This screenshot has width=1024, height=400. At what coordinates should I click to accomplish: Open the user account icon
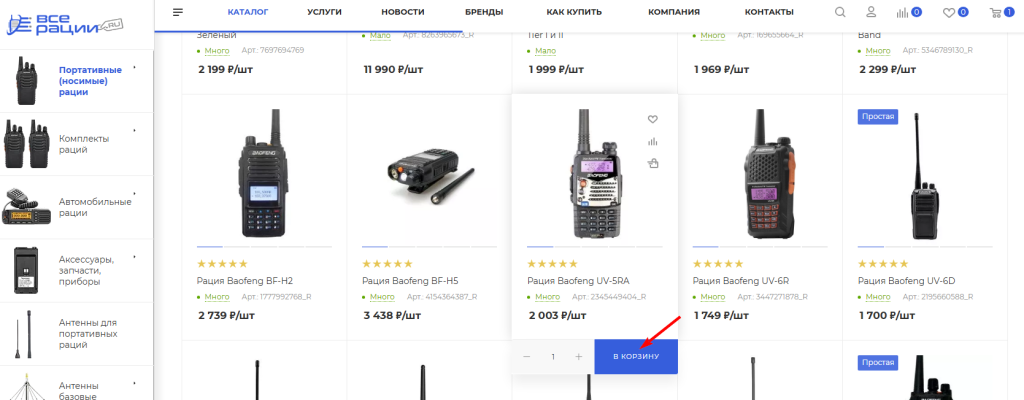(x=871, y=12)
